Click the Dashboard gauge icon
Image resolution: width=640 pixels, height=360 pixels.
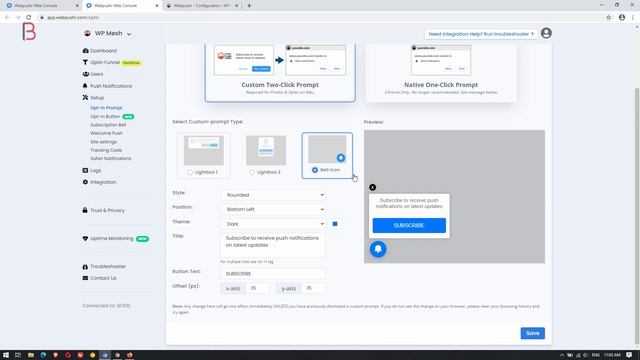(85, 51)
